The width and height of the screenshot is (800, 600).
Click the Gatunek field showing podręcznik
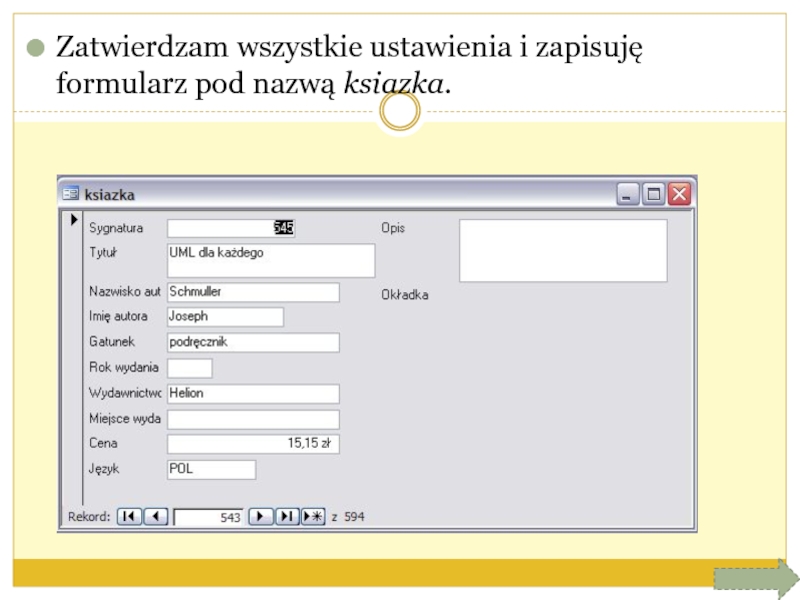click(252, 343)
